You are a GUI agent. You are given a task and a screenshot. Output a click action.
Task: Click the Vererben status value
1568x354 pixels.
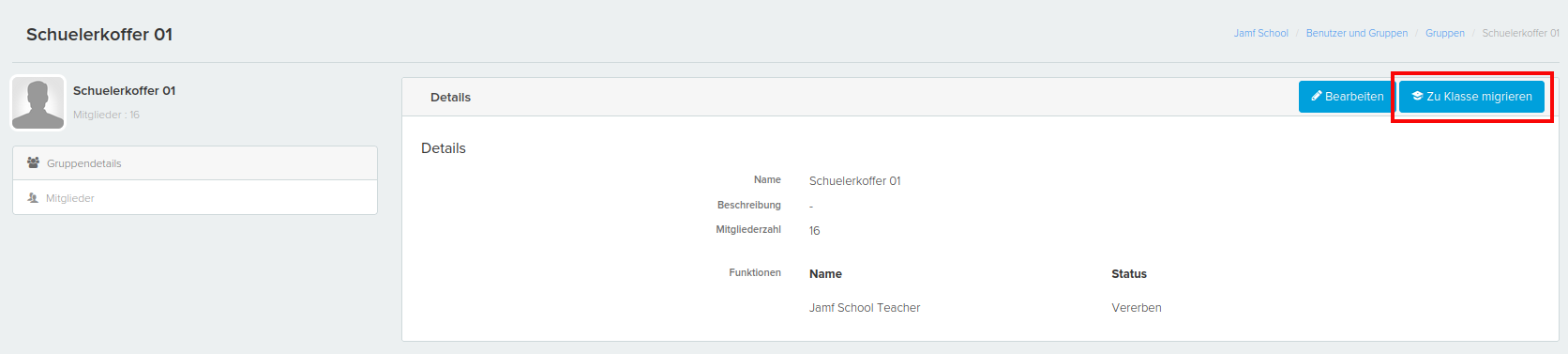[x=1137, y=308]
